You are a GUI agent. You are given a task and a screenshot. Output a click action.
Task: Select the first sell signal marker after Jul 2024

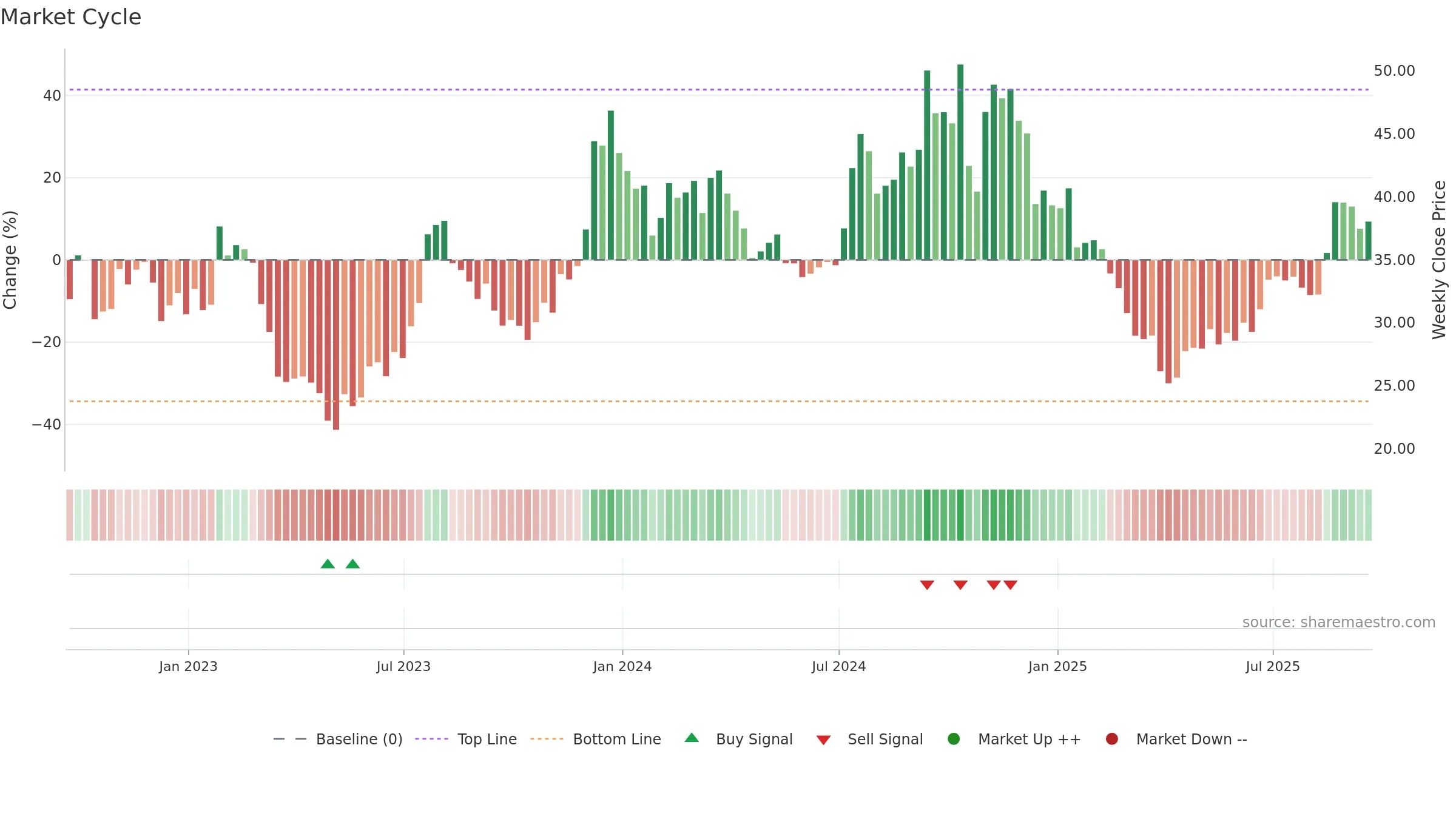pos(927,585)
